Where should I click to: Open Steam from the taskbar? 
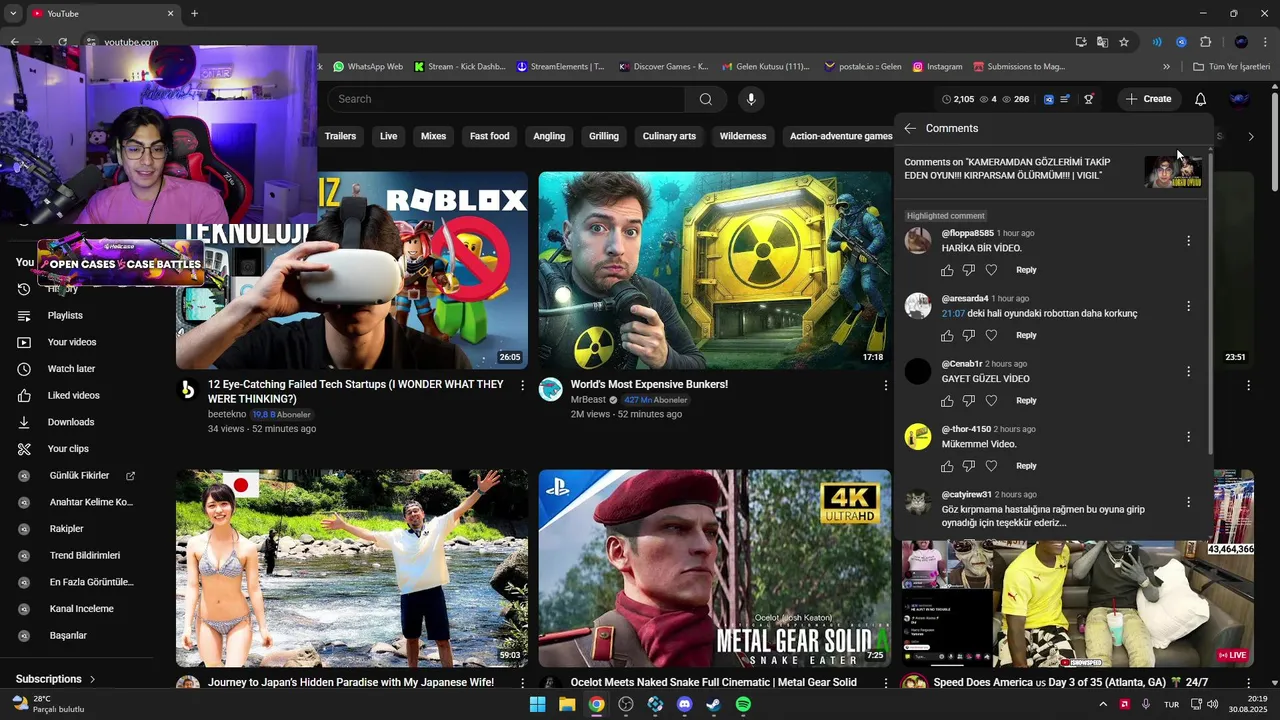coord(713,704)
